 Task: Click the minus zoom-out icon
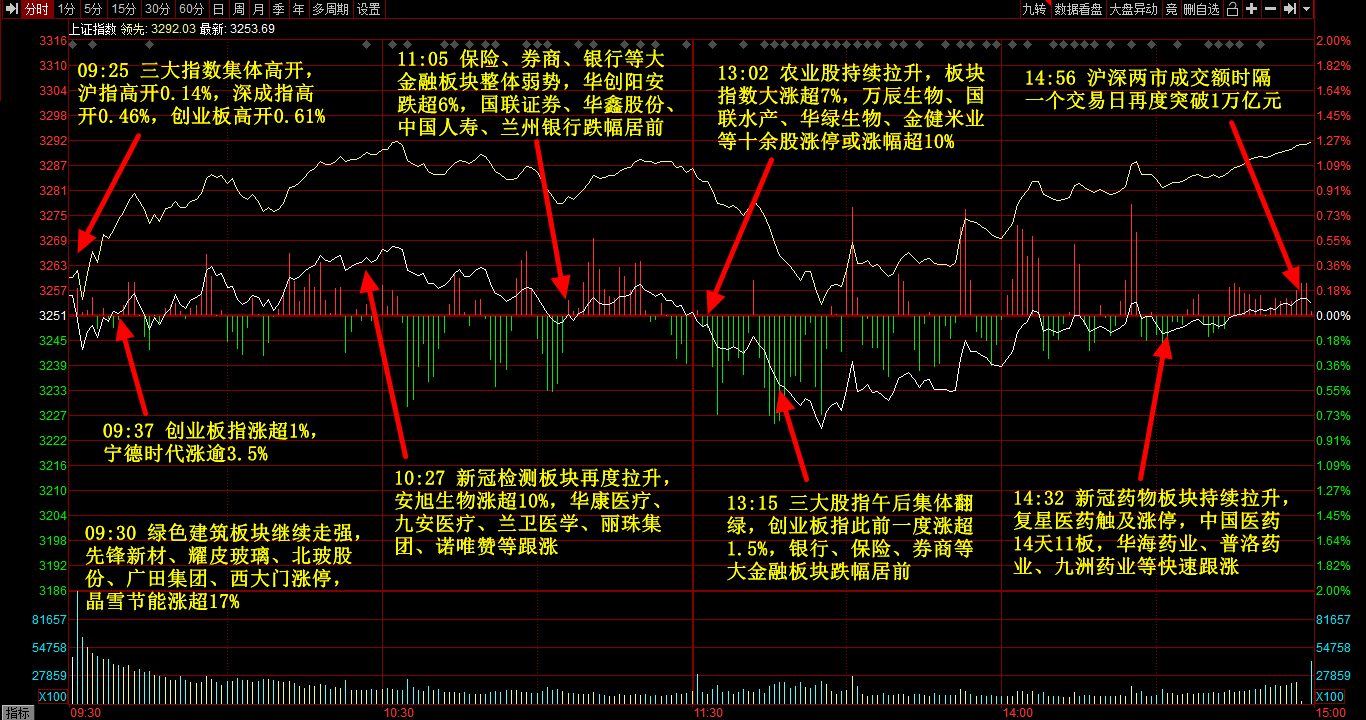click(x=1271, y=9)
